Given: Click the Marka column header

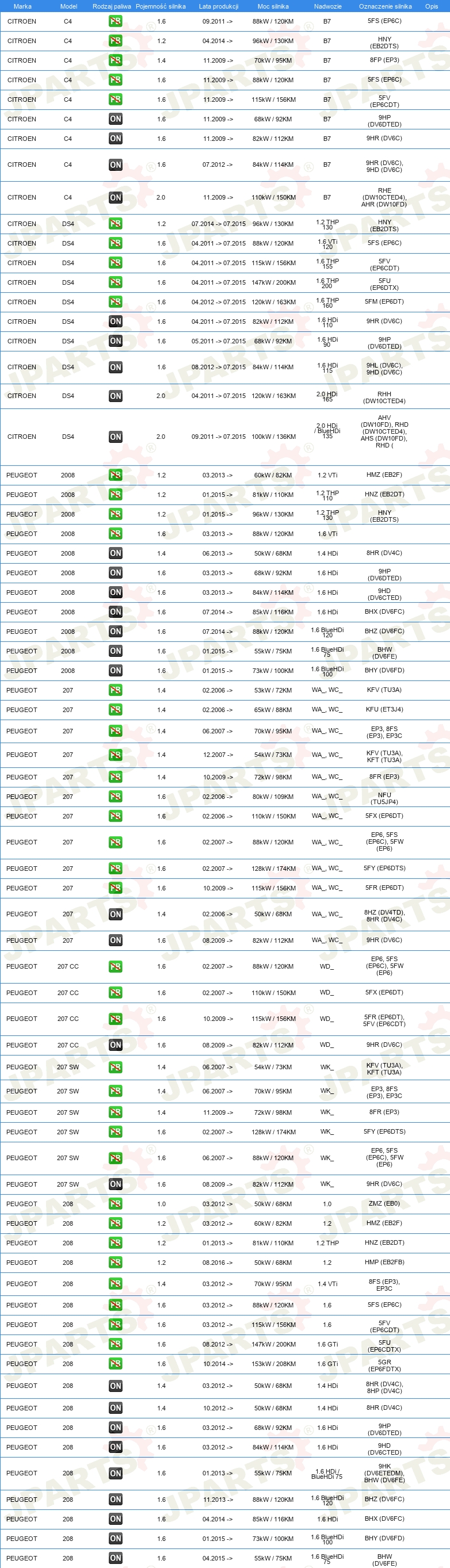Looking at the screenshot, I should tap(22, 6).
